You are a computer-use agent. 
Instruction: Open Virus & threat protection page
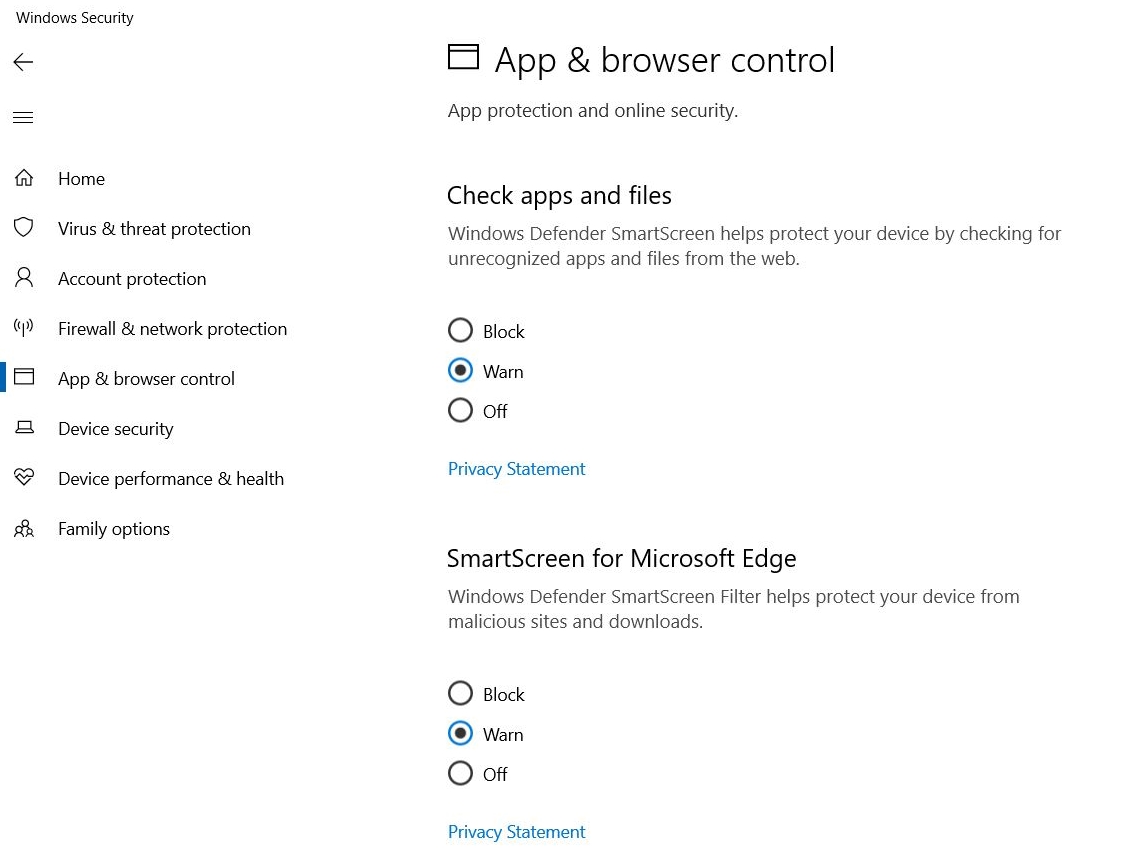pos(154,229)
